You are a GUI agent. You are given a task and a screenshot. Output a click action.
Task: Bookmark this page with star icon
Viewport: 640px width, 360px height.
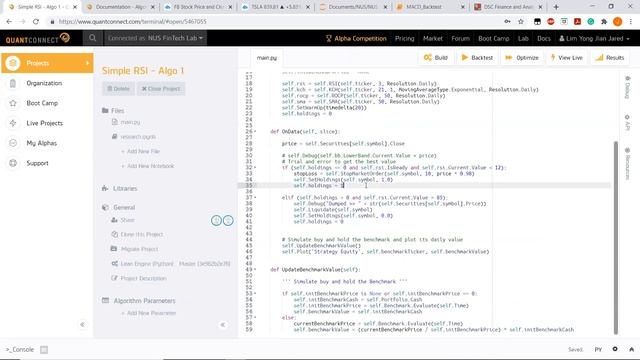click(x=520, y=21)
